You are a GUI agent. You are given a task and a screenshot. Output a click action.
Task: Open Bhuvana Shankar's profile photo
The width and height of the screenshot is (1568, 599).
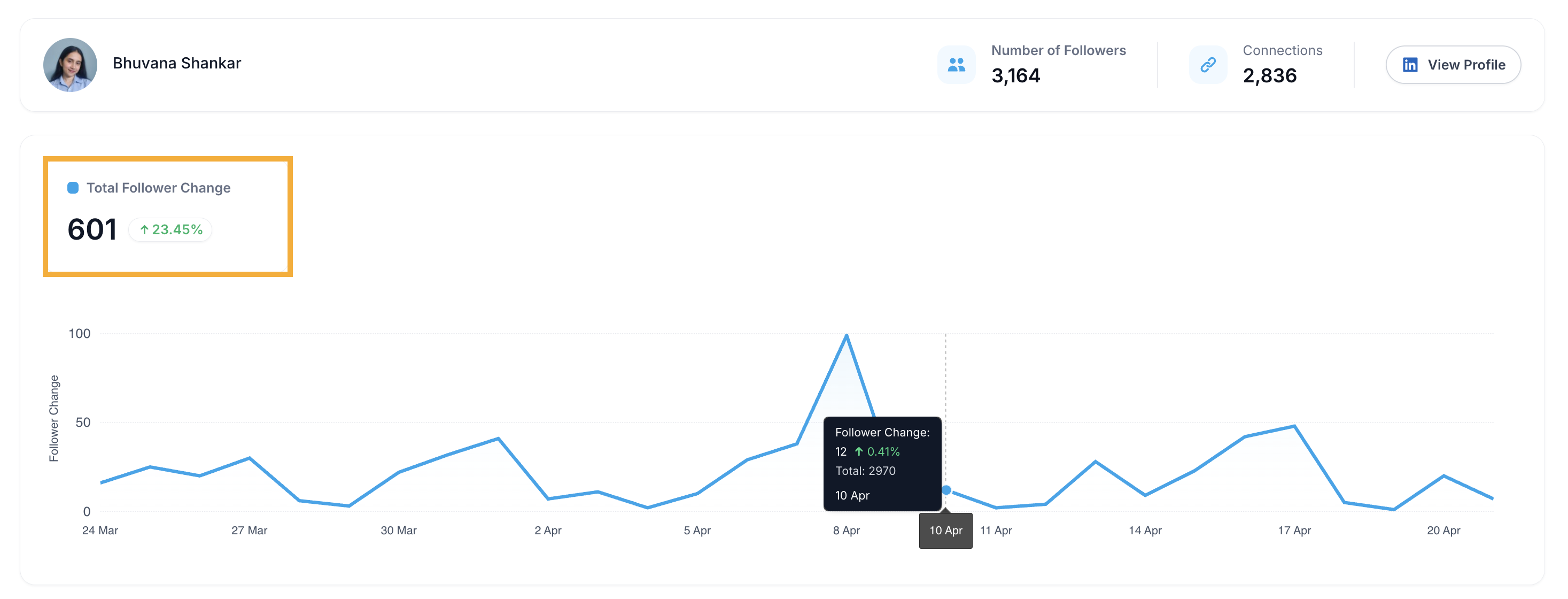(x=70, y=65)
